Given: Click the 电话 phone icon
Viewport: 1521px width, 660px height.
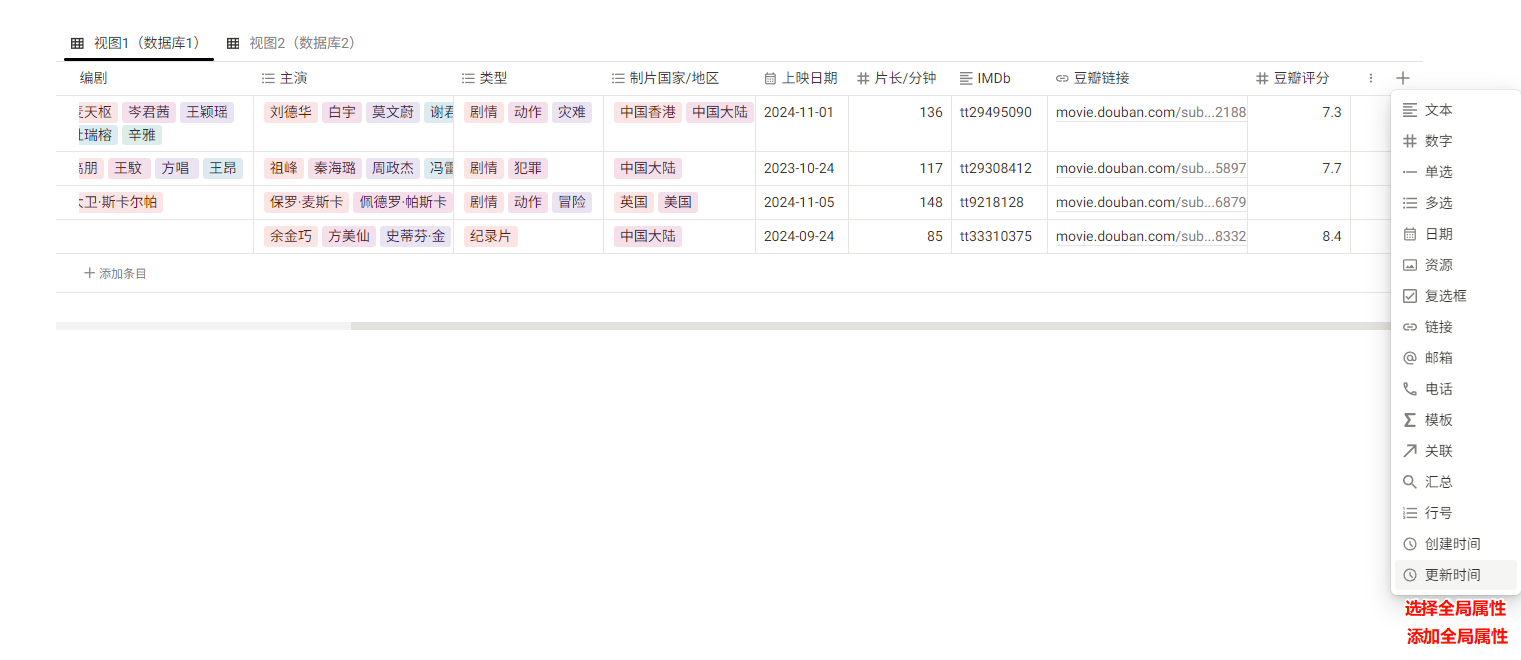Looking at the screenshot, I should [x=1410, y=389].
